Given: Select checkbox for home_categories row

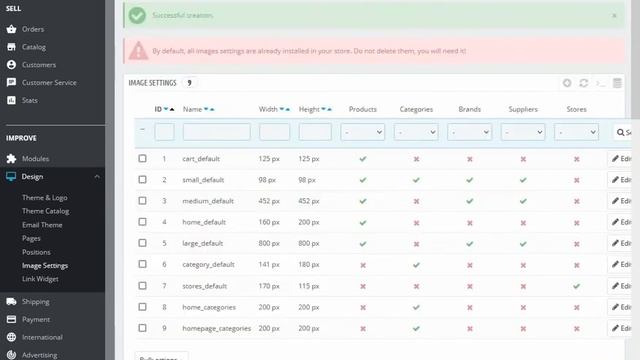Looking at the screenshot, I should pyautogui.click(x=142, y=307).
